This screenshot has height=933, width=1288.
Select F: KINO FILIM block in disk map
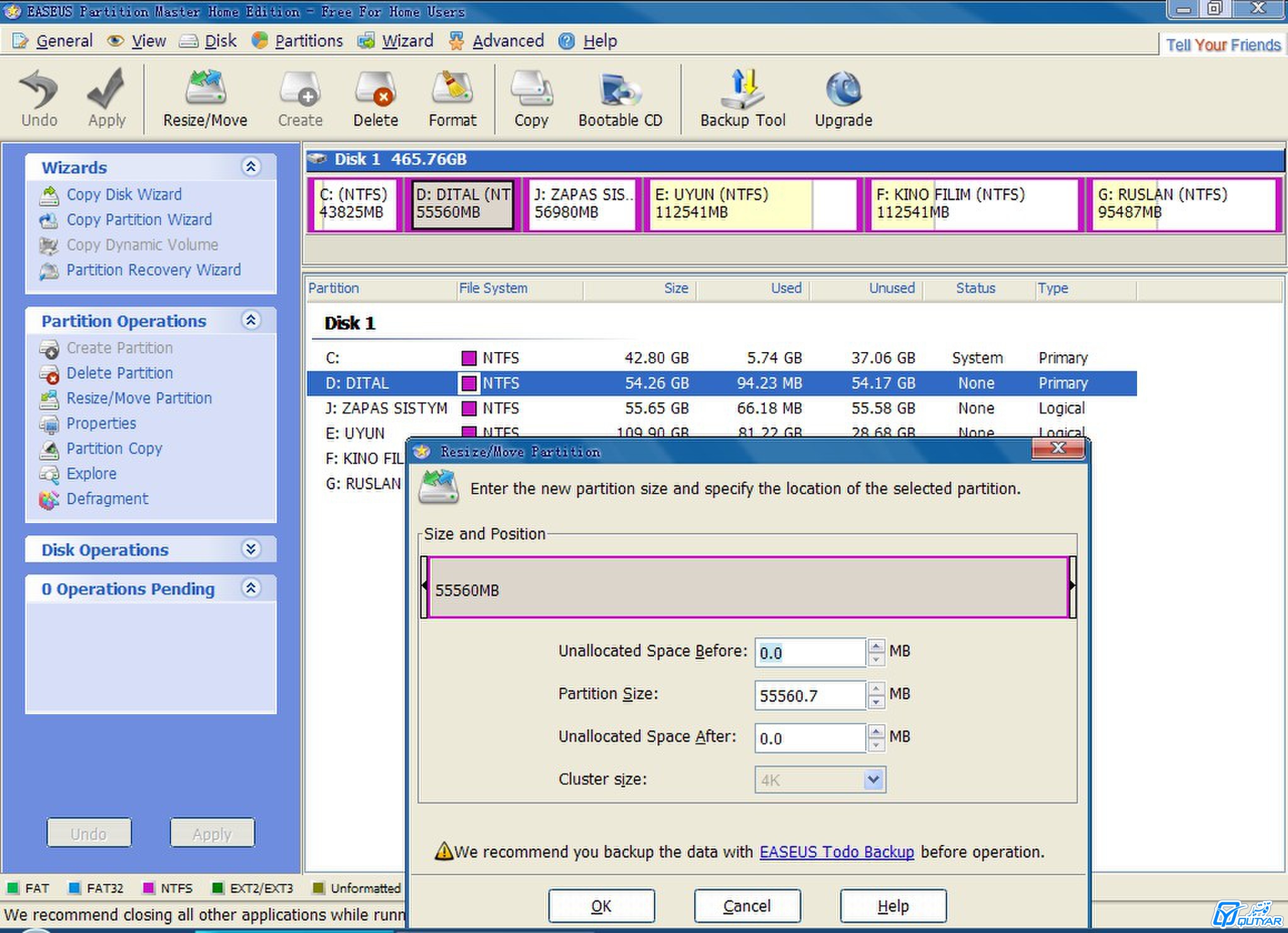[975, 204]
